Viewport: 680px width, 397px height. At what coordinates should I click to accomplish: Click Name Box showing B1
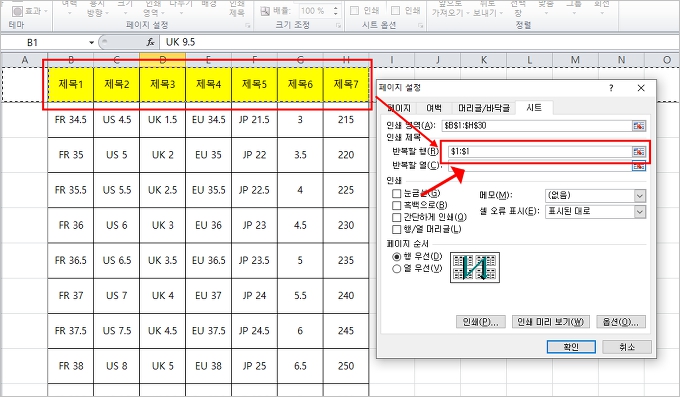45,43
